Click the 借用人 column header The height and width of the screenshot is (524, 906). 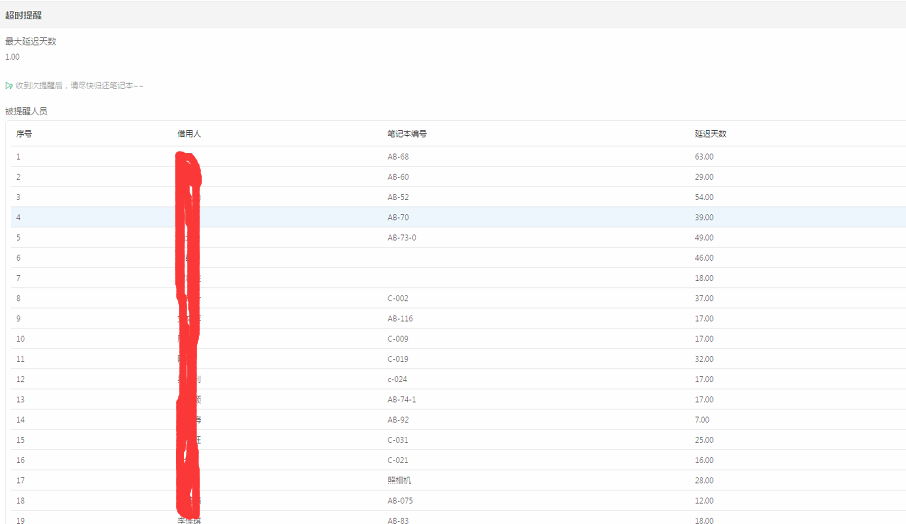(x=189, y=133)
